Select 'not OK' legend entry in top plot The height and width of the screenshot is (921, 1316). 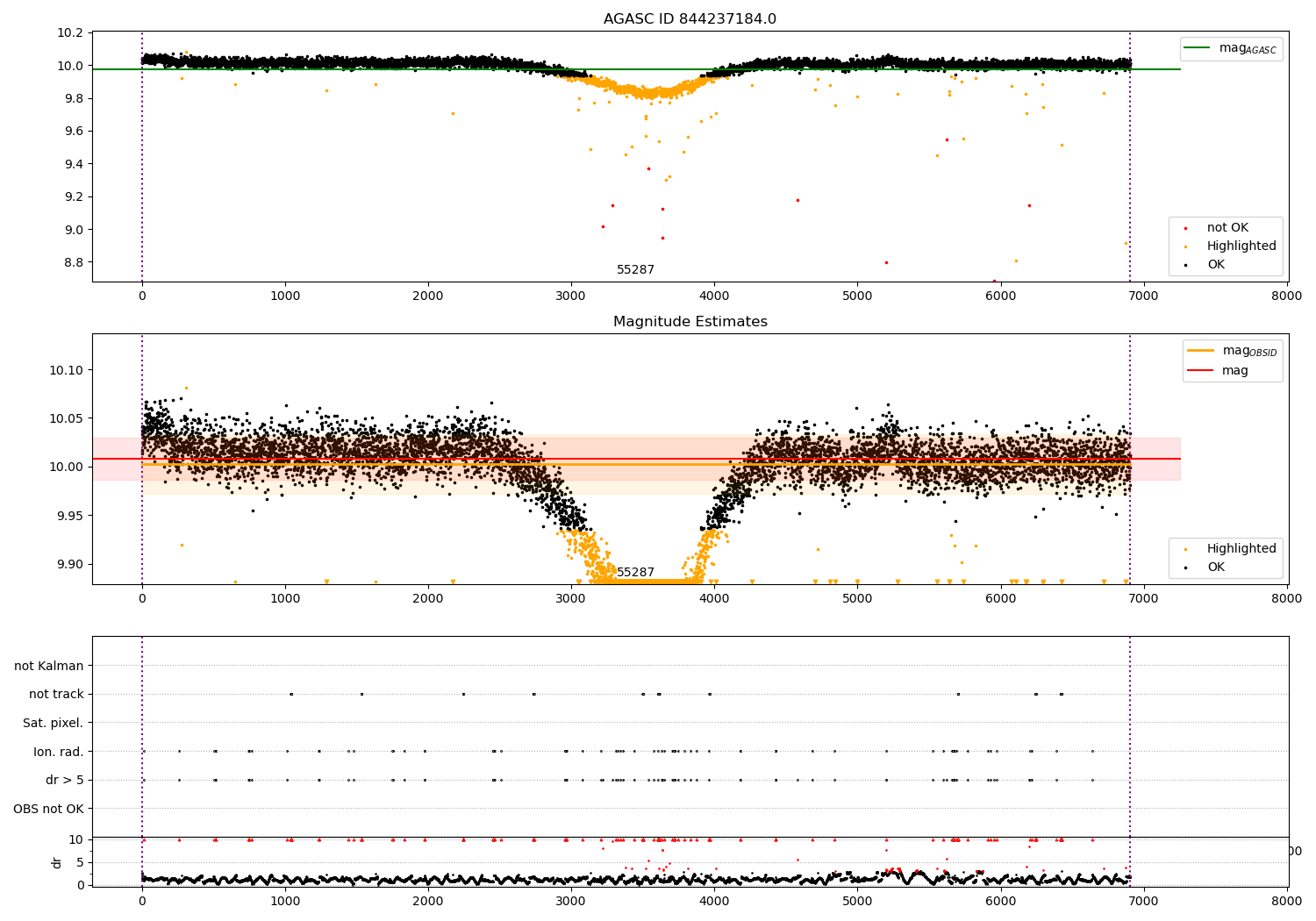pyautogui.click(x=1227, y=228)
